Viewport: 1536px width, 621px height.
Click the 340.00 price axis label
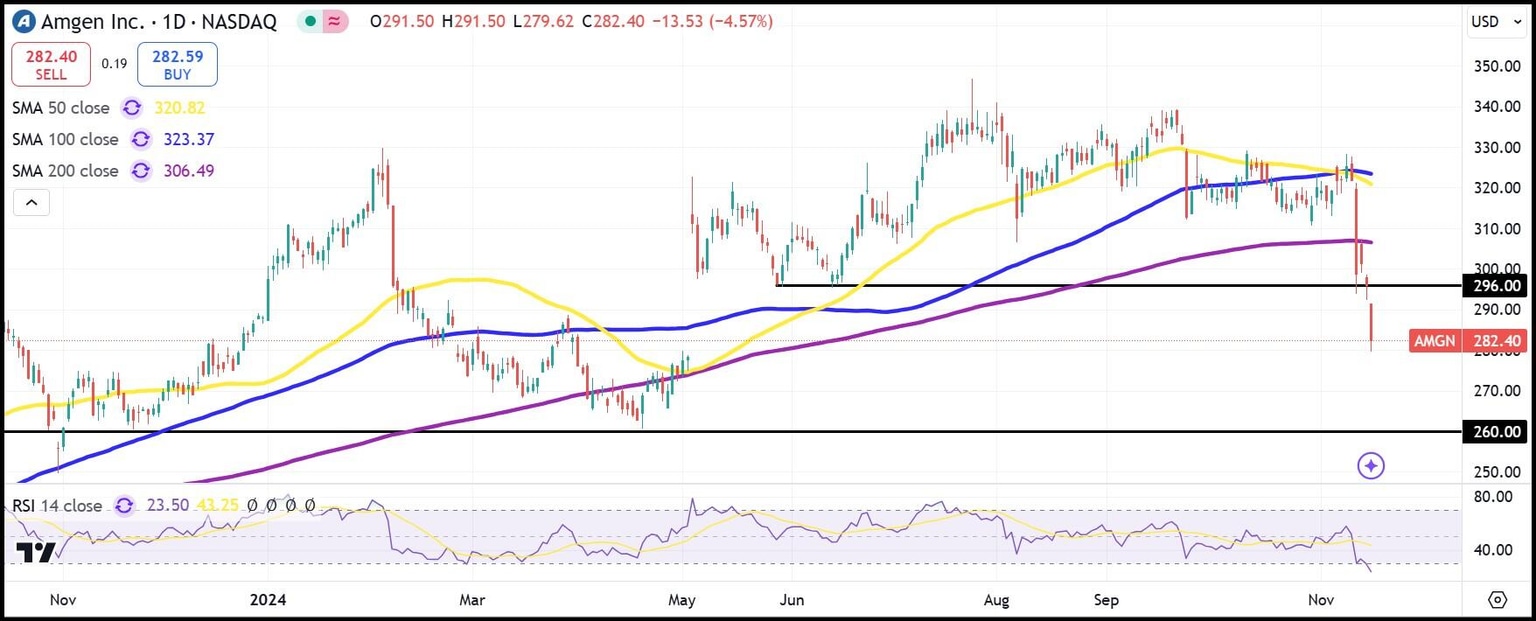pos(1495,107)
